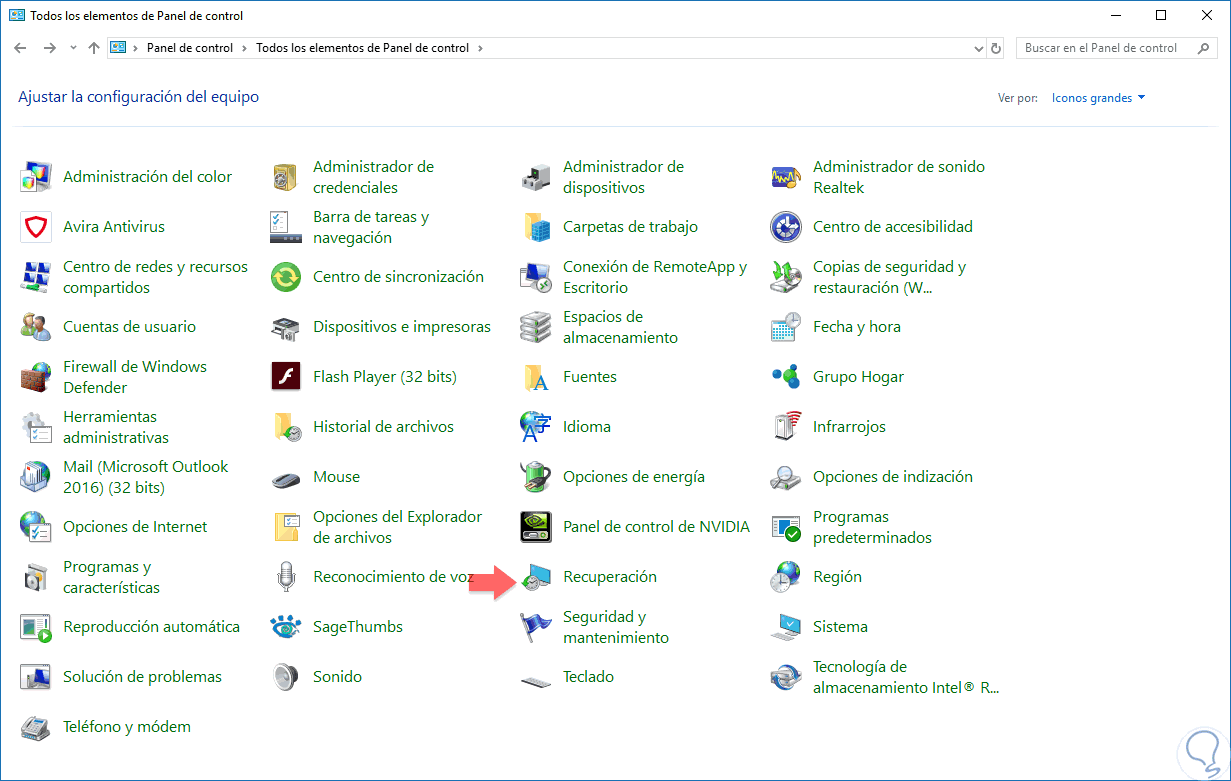This screenshot has height=781, width=1231.
Task: Click the Panel de control breadcrumb
Action: (190, 48)
